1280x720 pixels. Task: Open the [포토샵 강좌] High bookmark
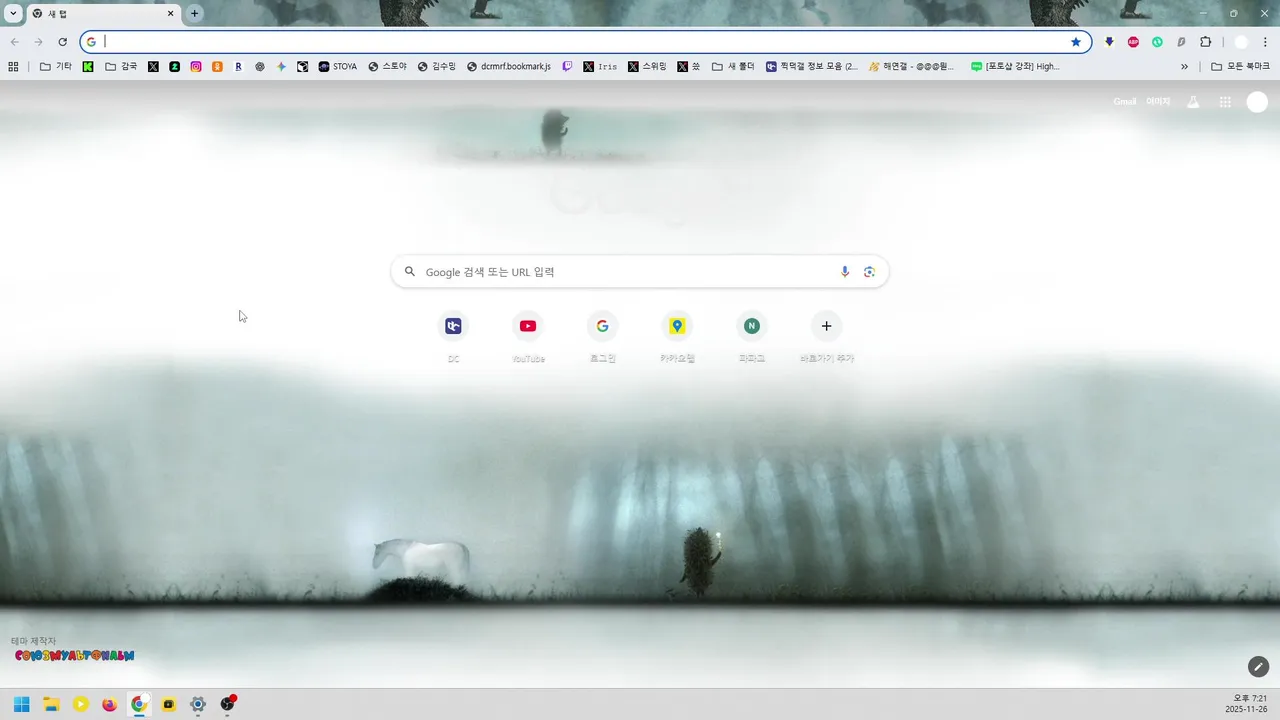coord(1015,67)
